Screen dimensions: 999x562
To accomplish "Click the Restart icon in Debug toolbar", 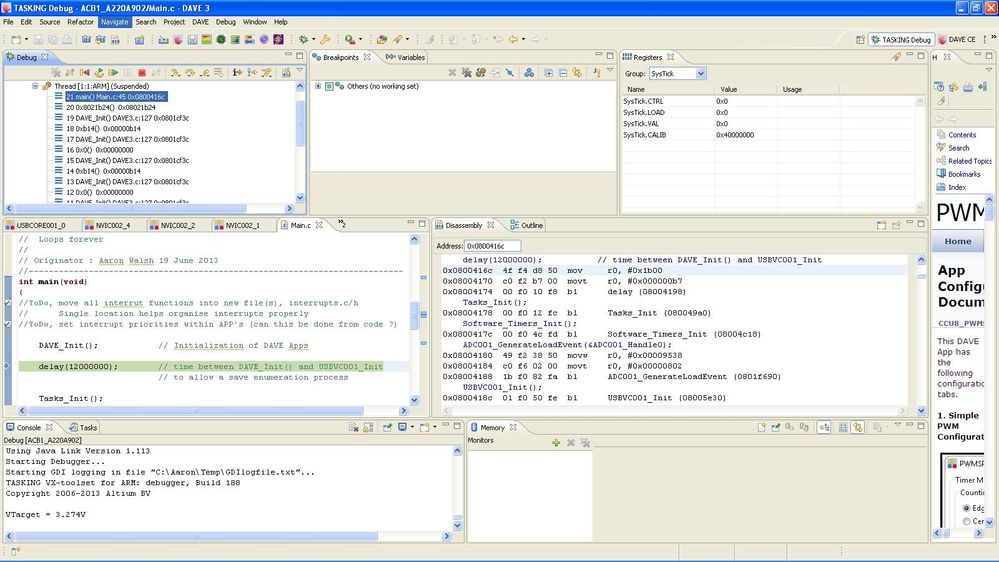I will coord(99,73).
